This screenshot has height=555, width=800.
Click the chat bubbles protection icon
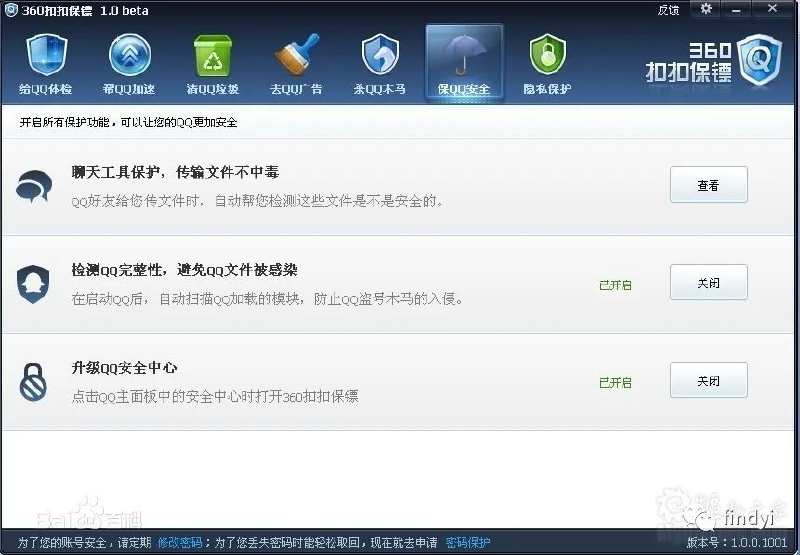[x=34, y=186]
